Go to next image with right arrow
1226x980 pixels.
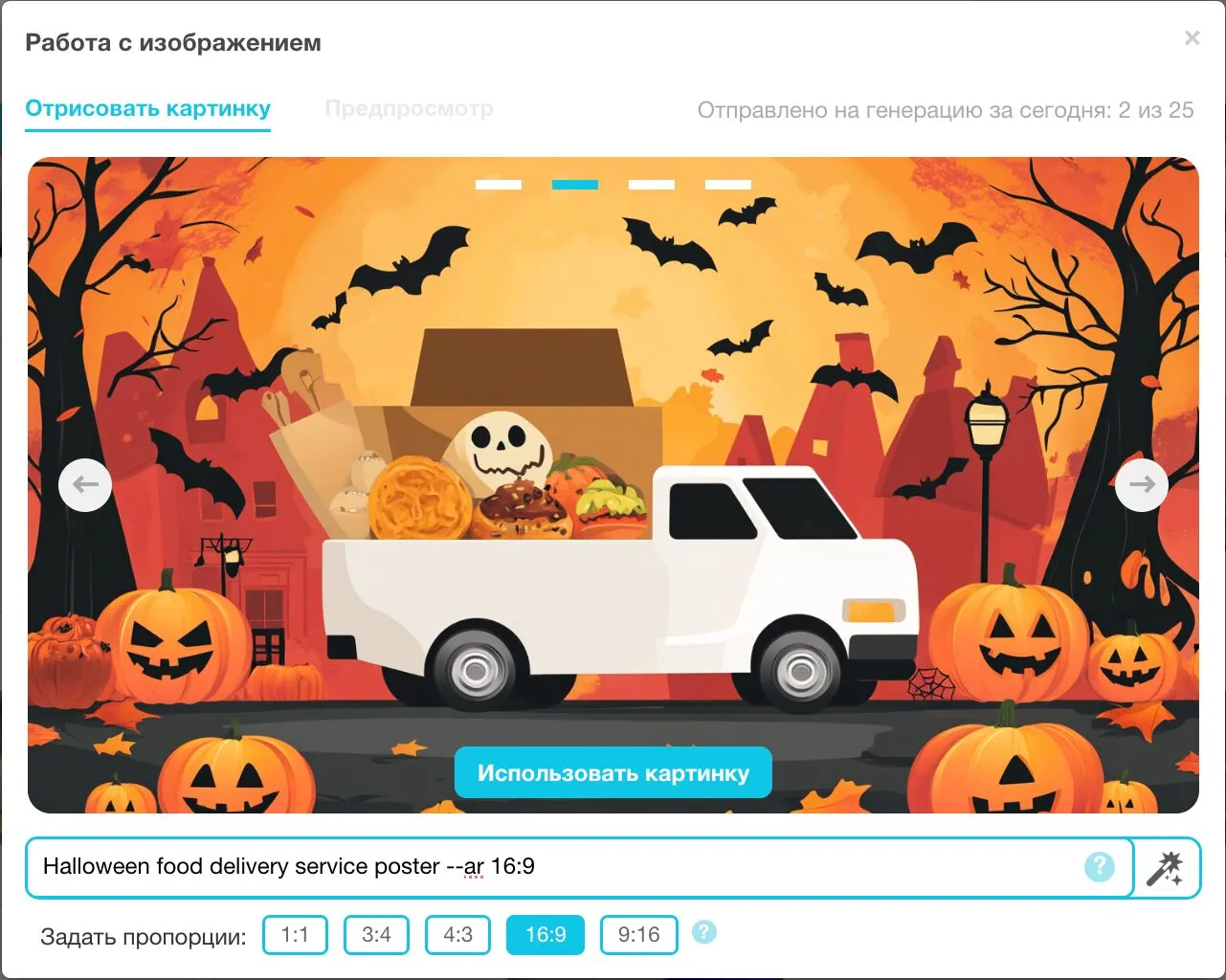[x=1142, y=485]
